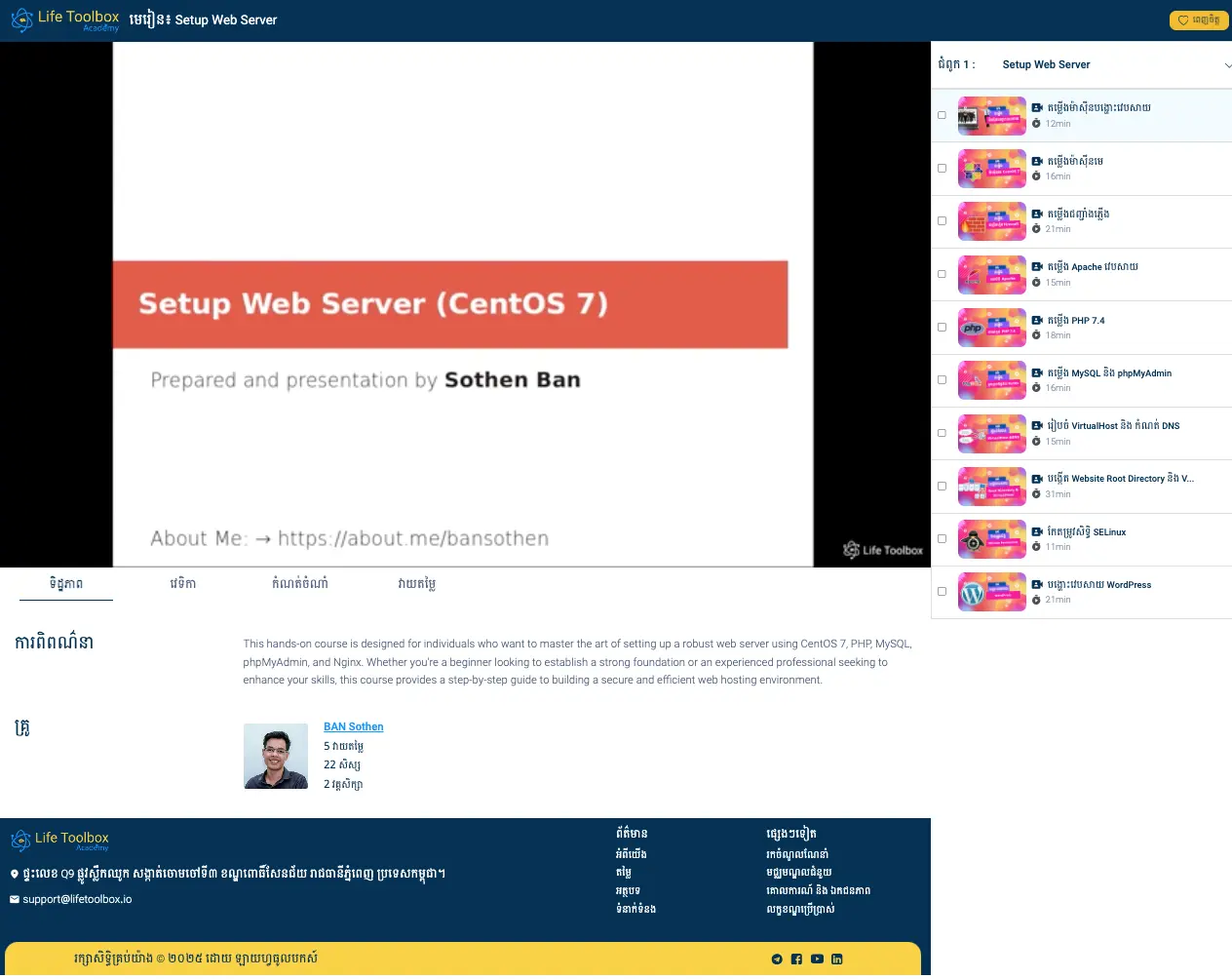
Task: Select the Website Root Directory lesson title
Action: click(1120, 479)
